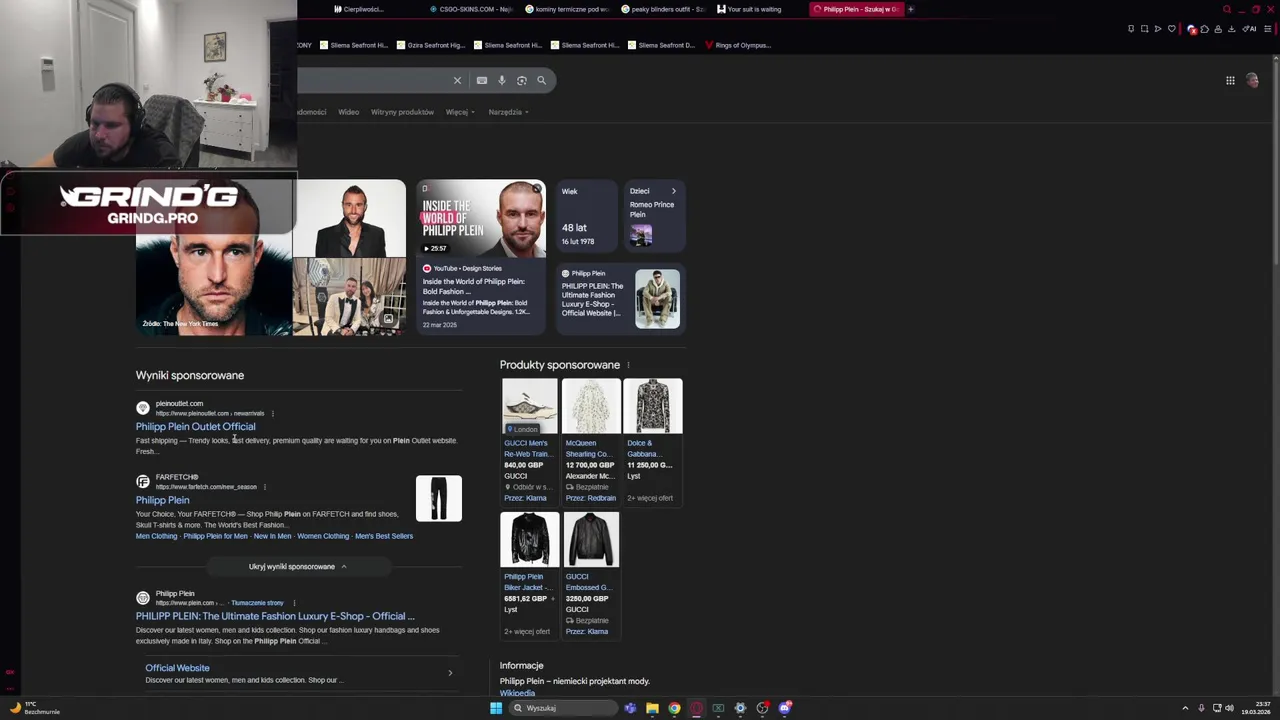Open Microsoft Teams from the taskbar

point(630,708)
